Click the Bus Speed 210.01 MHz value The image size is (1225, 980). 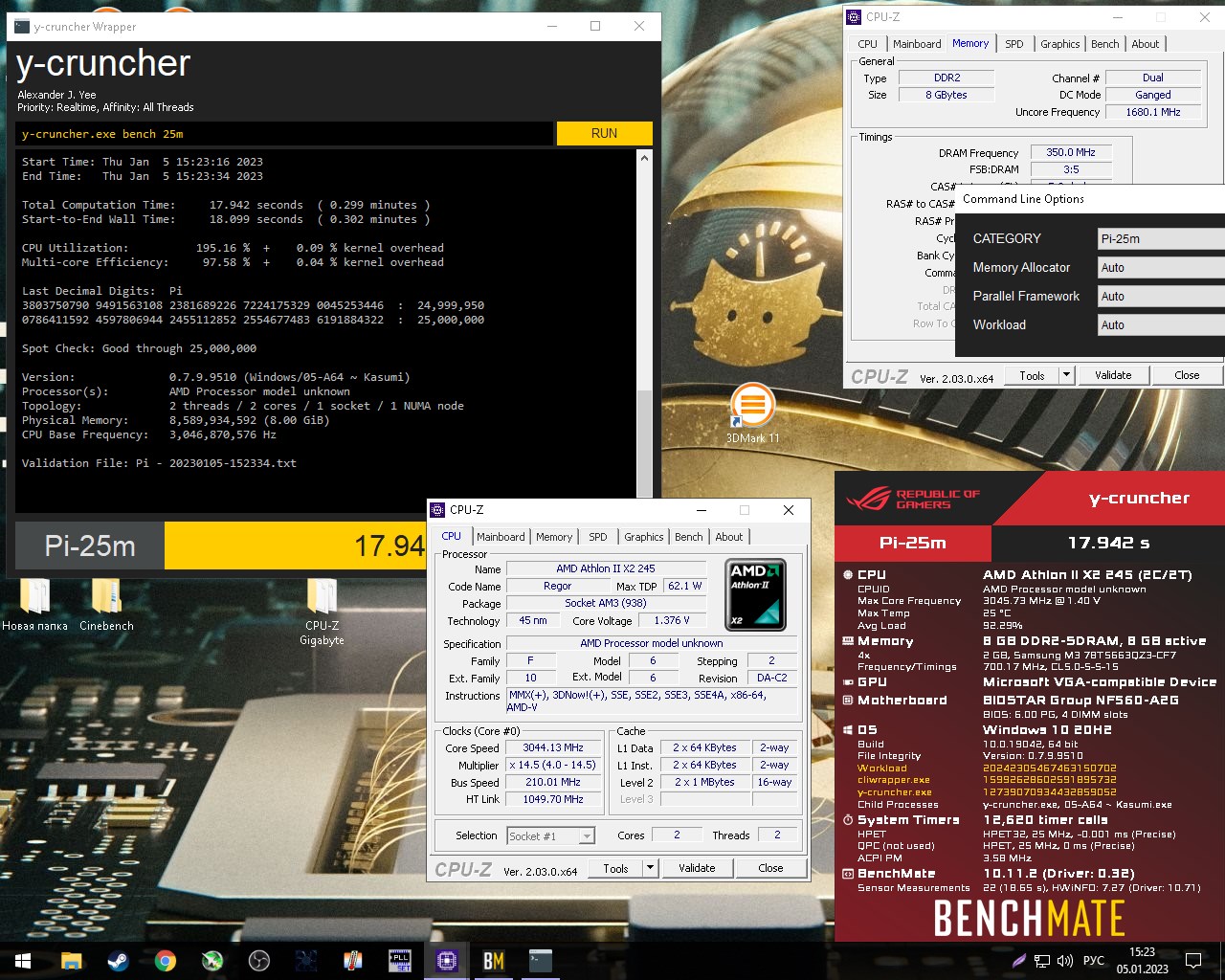(x=553, y=783)
